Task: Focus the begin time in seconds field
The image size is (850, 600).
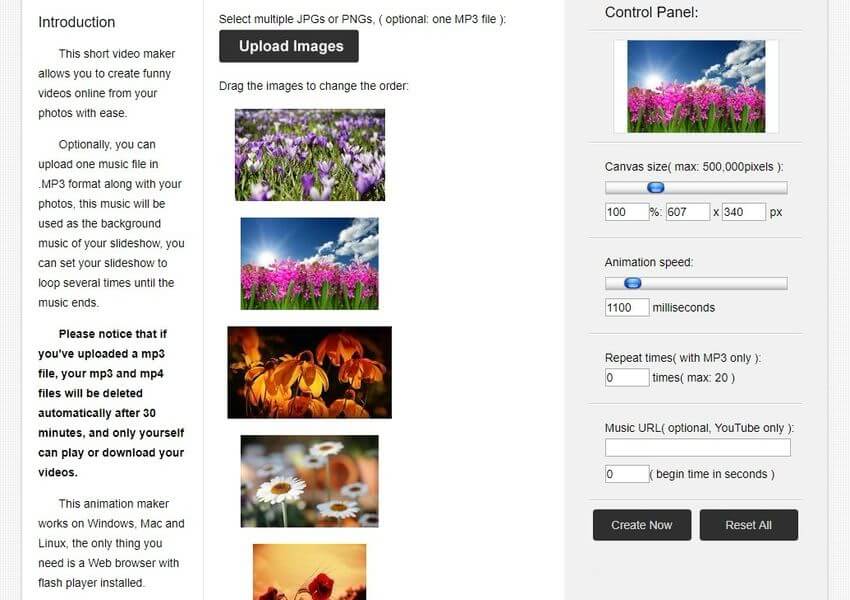Action: pyautogui.click(x=627, y=474)
